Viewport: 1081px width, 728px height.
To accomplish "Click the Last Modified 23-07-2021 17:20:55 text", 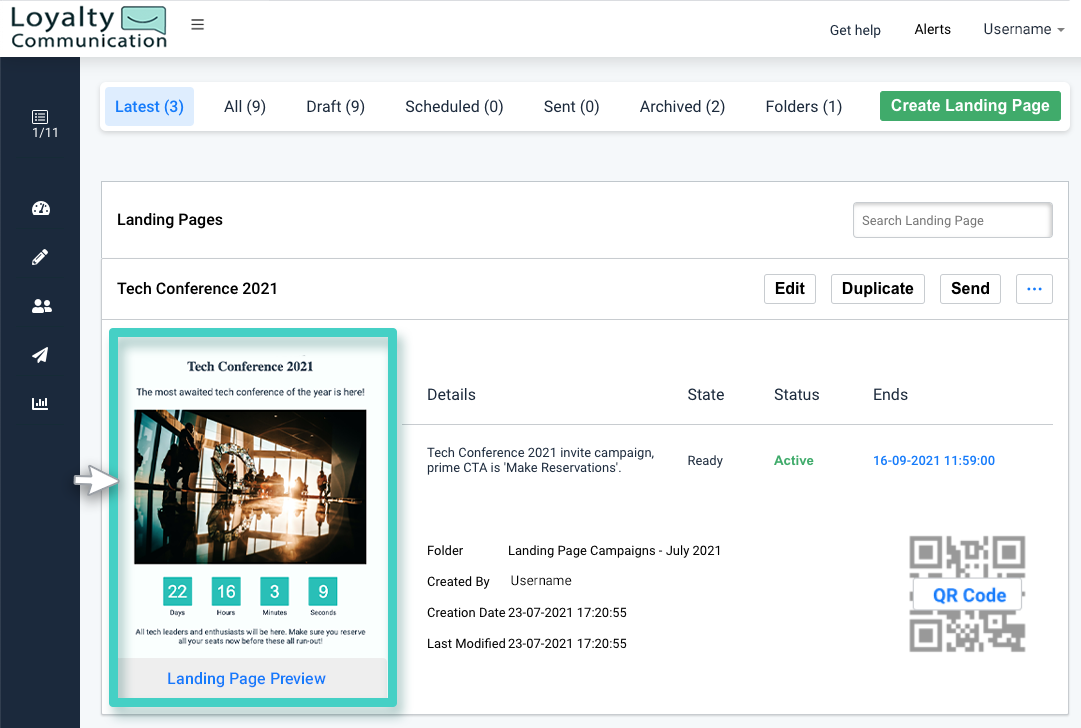I will [x=527, y=644].
